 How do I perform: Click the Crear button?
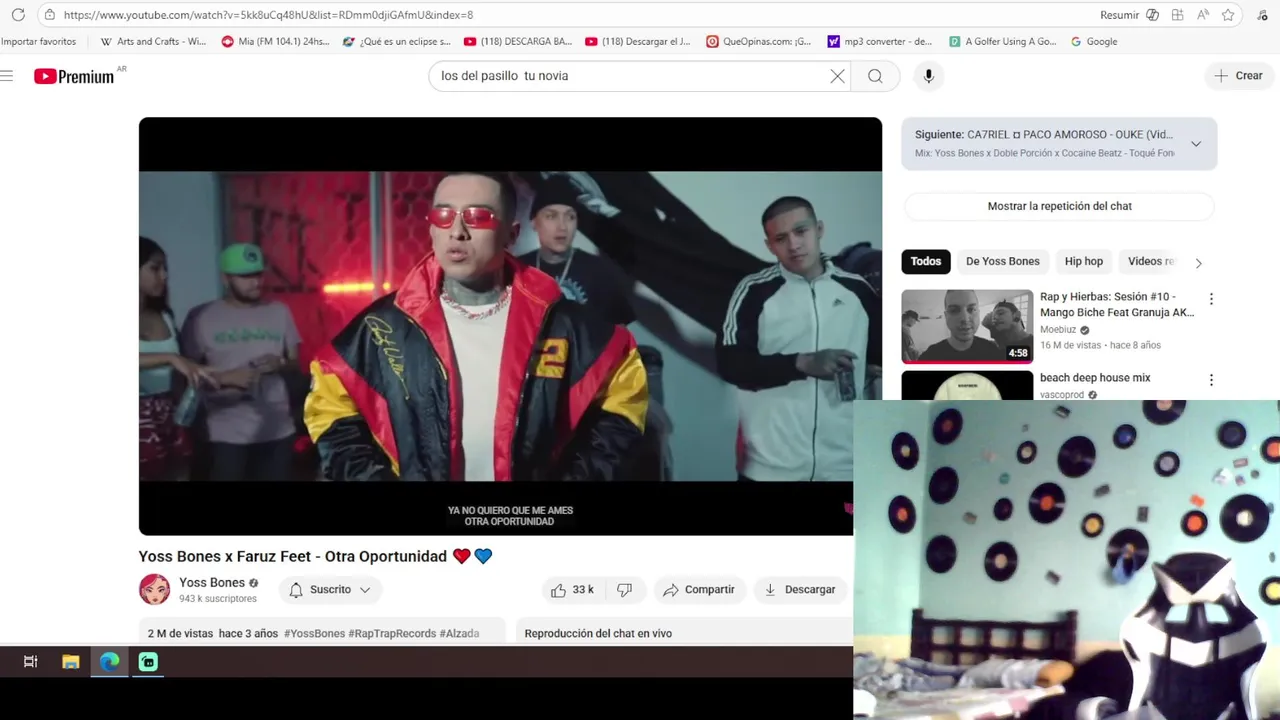1239,76
